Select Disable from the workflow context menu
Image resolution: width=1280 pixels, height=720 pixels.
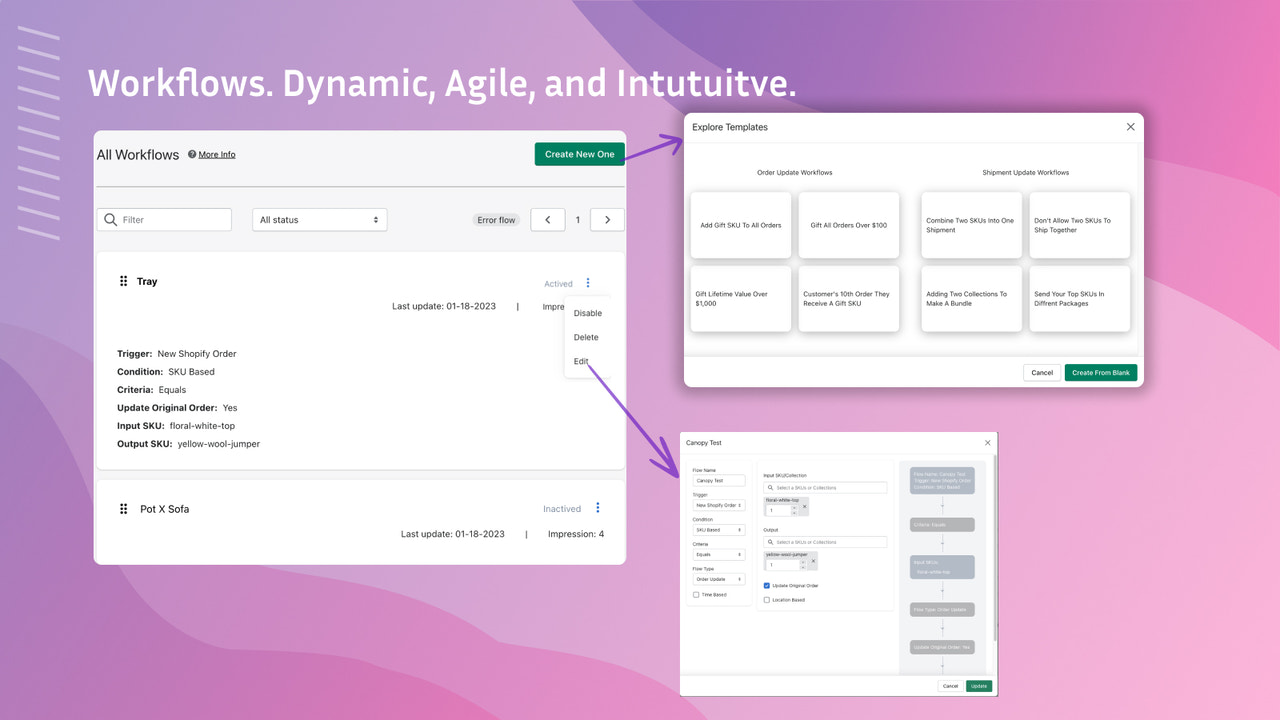click(588, 312)
